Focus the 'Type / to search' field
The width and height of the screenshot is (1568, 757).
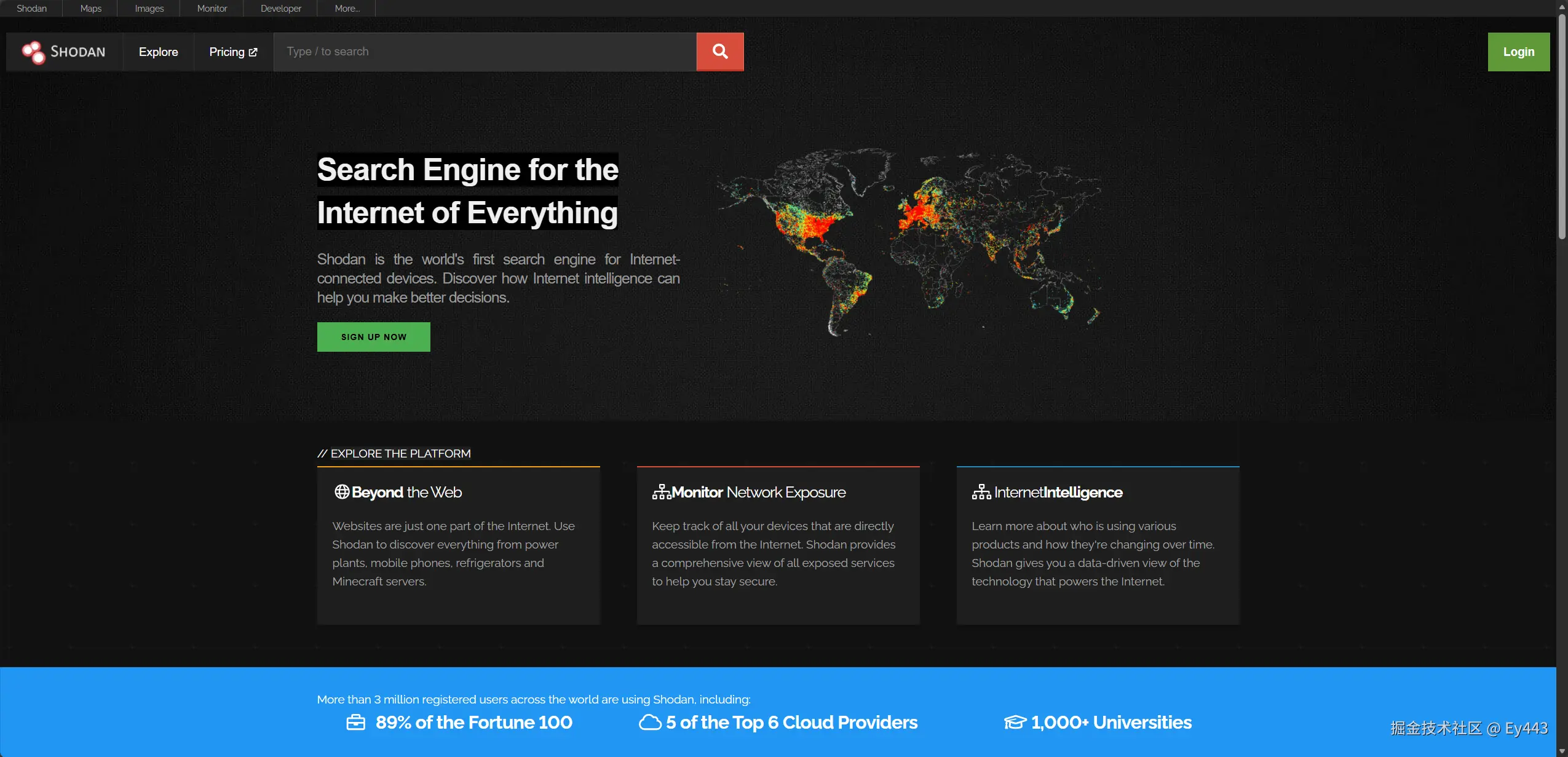[x=485, y=52]
